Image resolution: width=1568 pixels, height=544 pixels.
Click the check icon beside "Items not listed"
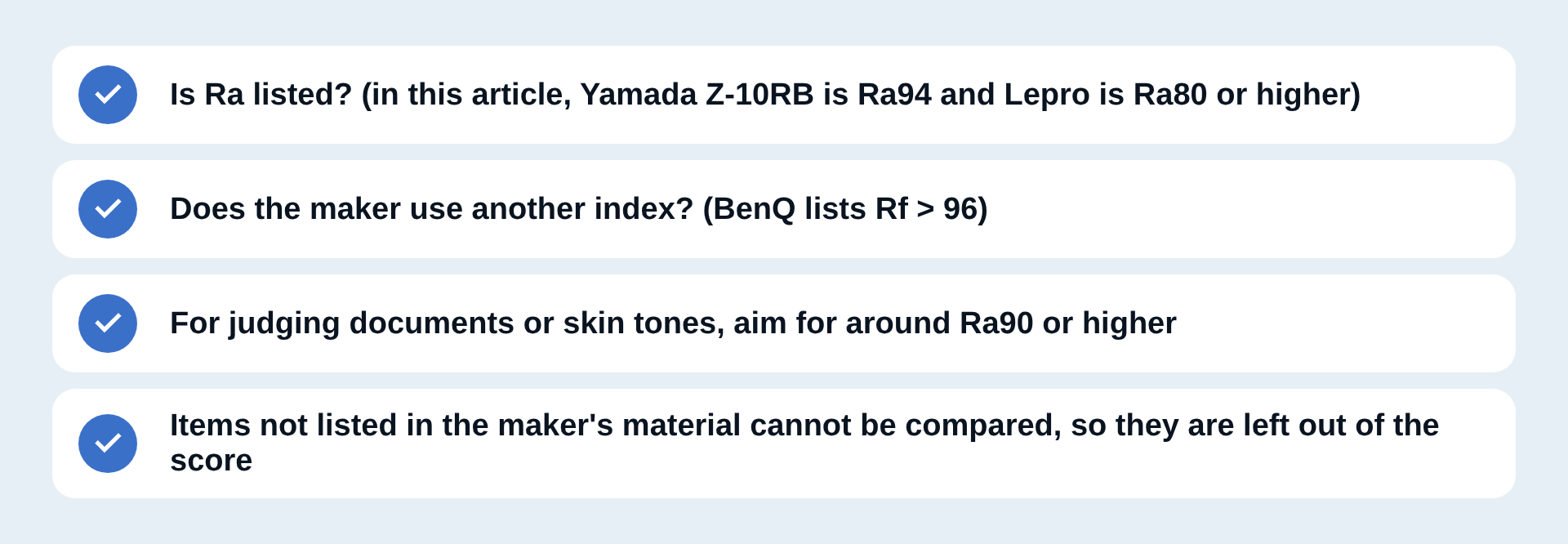pyautogui.click(x=108, y=444)
